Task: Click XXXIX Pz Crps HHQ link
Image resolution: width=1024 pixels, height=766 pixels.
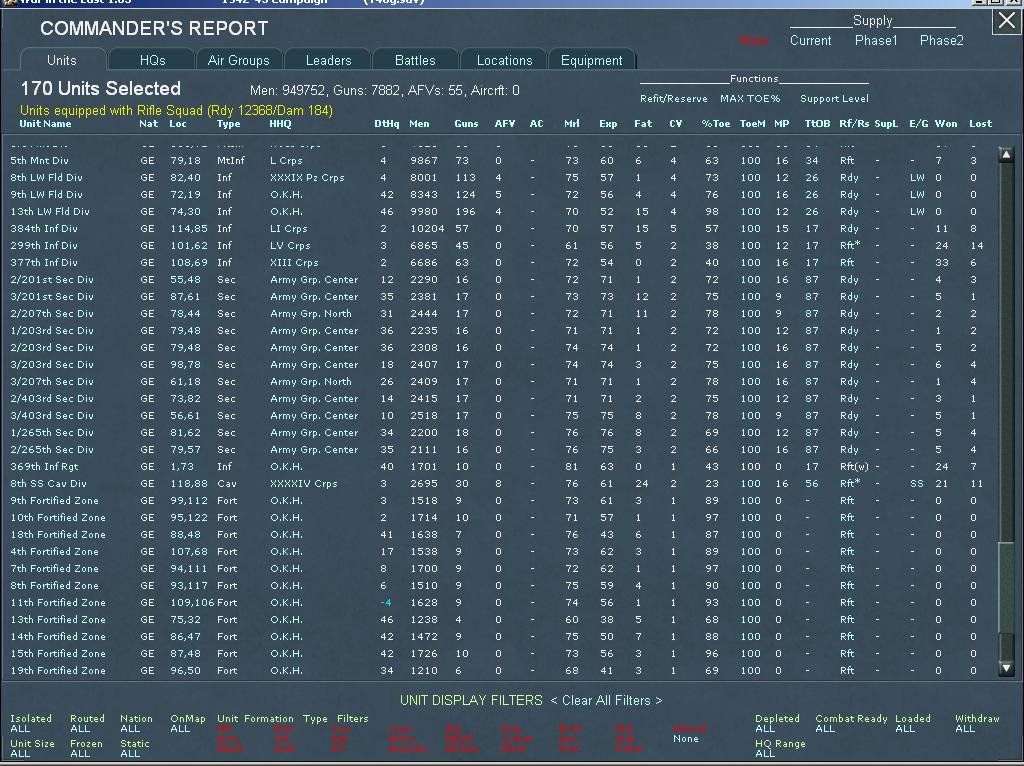Action: (307, 178)
